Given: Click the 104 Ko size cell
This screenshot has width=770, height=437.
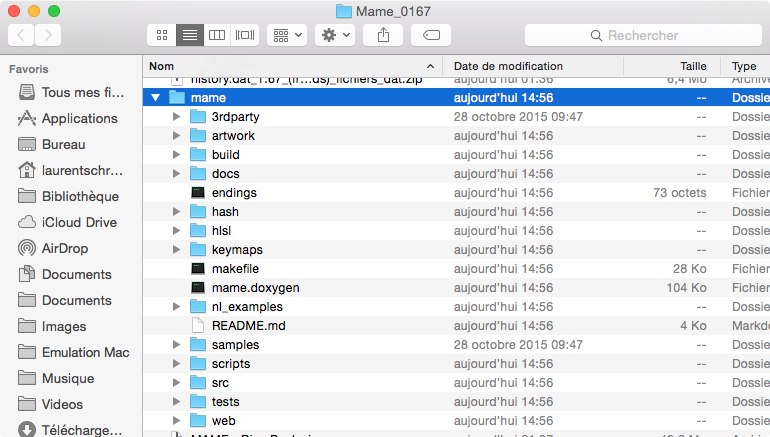Looking at the screenshot, I should pos(686,288).
